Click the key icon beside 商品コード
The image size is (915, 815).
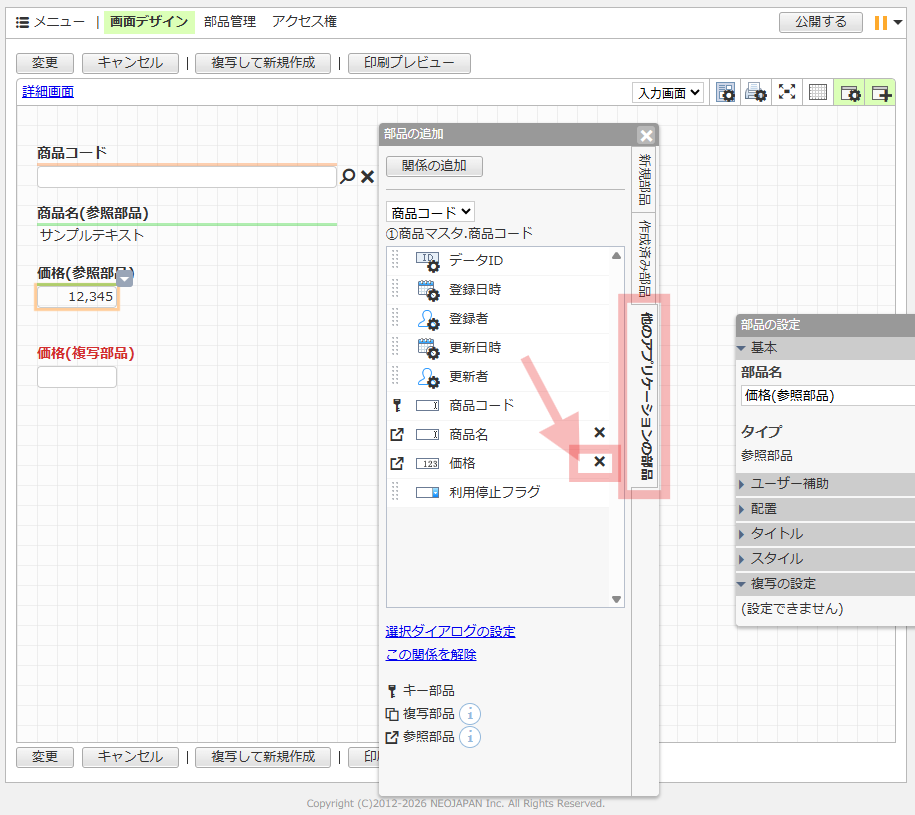pos(397,405)
